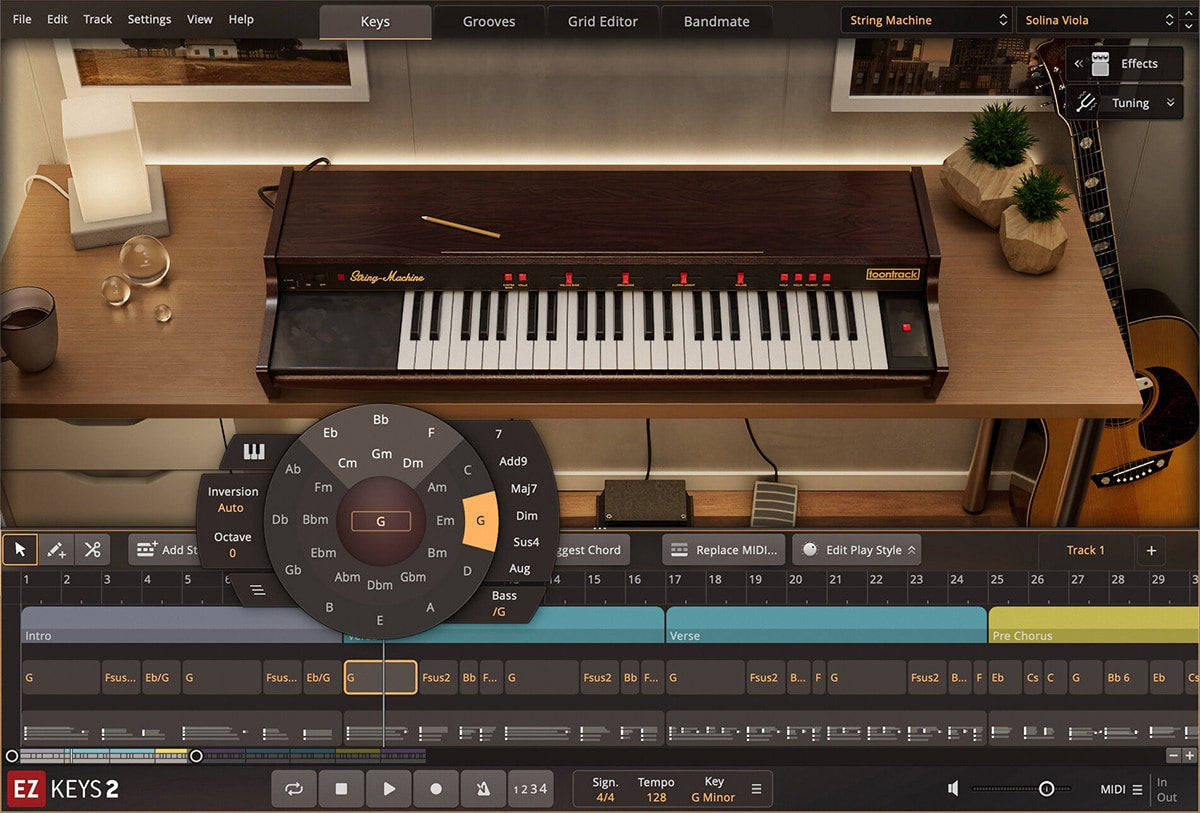Select the scissors split tool
This screenshot has height=813, width=1200.
point(92,549)
